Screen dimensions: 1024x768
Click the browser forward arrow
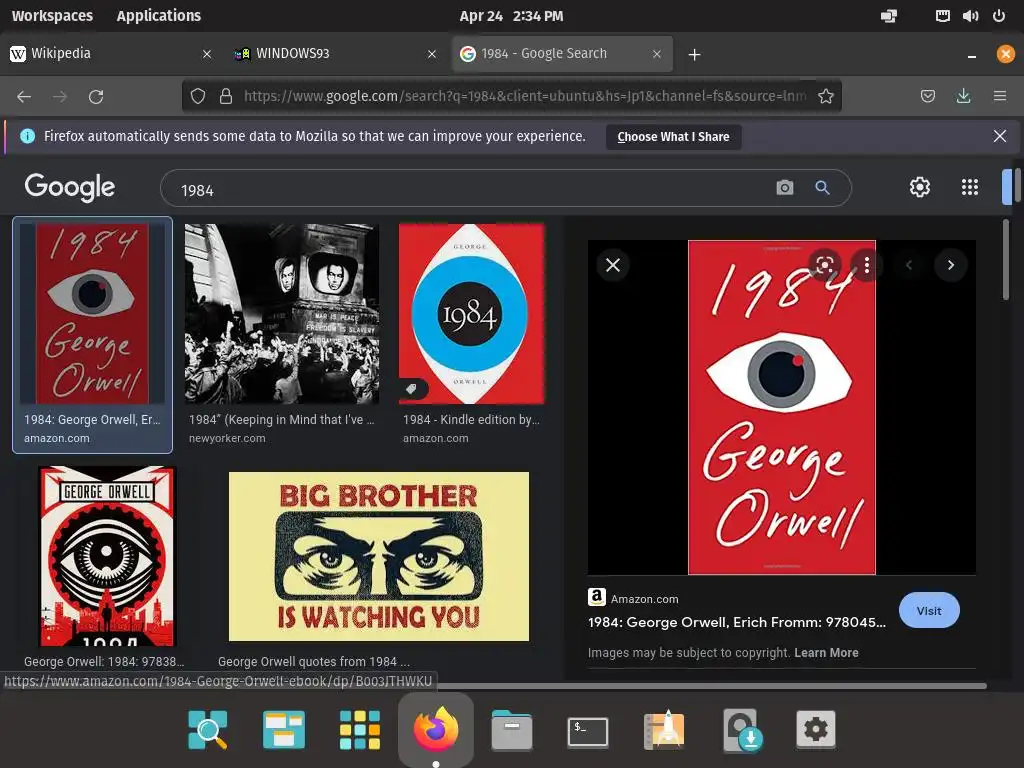point(60,97)
